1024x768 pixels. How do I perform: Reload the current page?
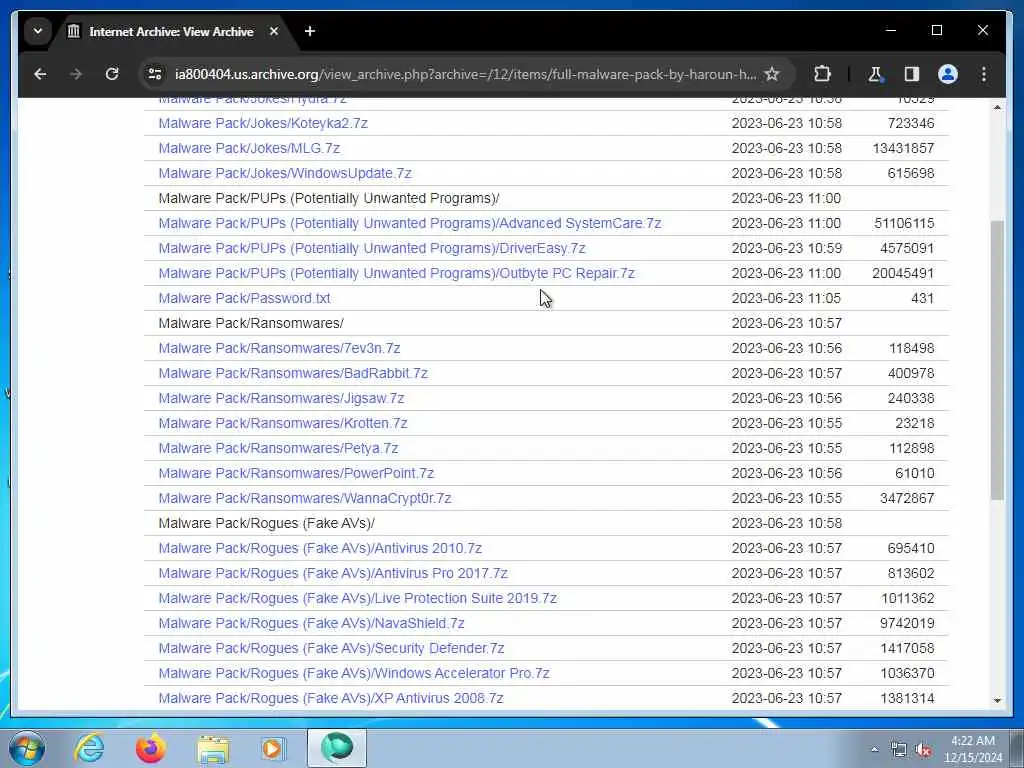(112, 74)
